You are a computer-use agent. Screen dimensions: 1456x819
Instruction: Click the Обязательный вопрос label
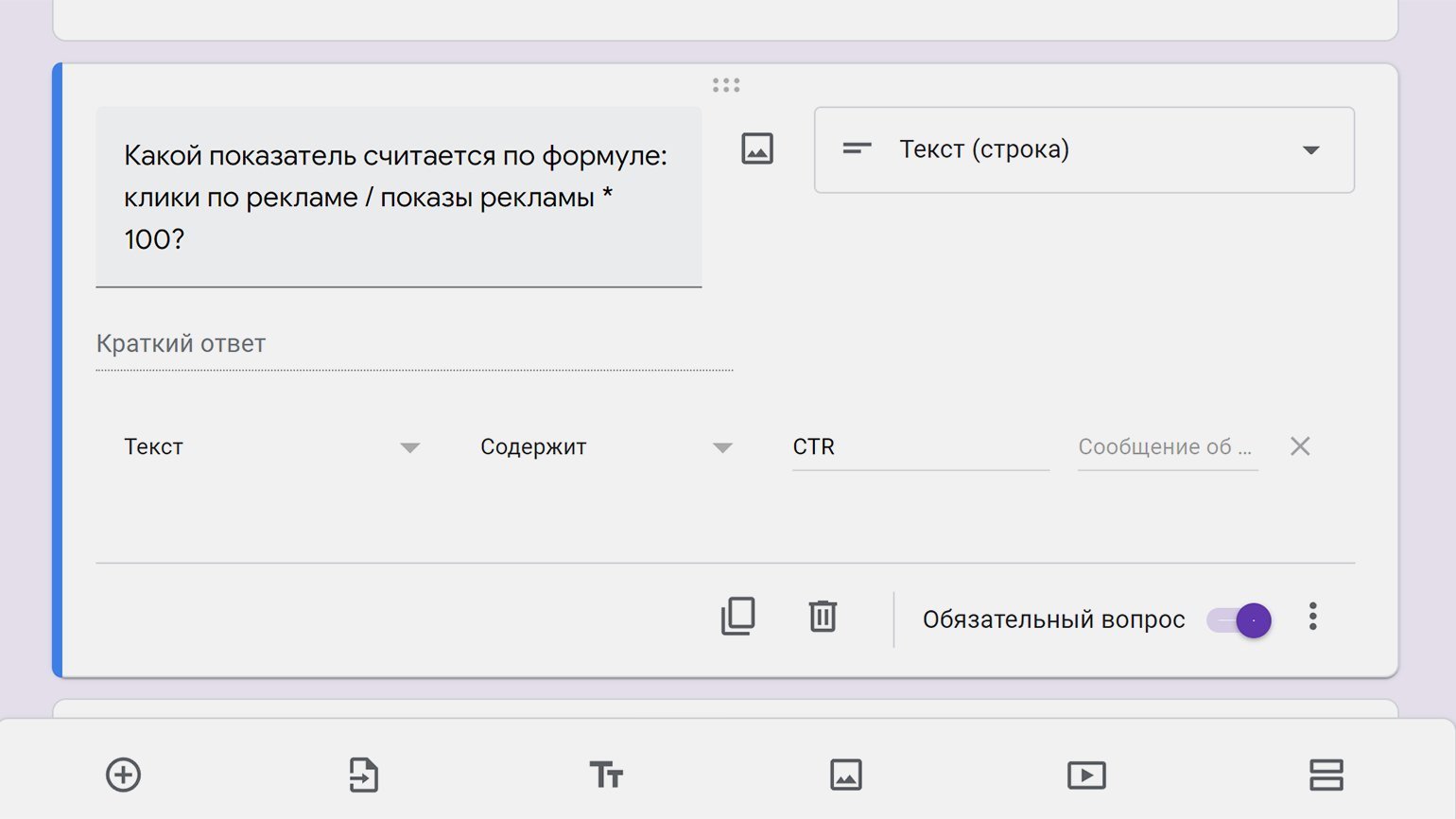[1053, 619]
